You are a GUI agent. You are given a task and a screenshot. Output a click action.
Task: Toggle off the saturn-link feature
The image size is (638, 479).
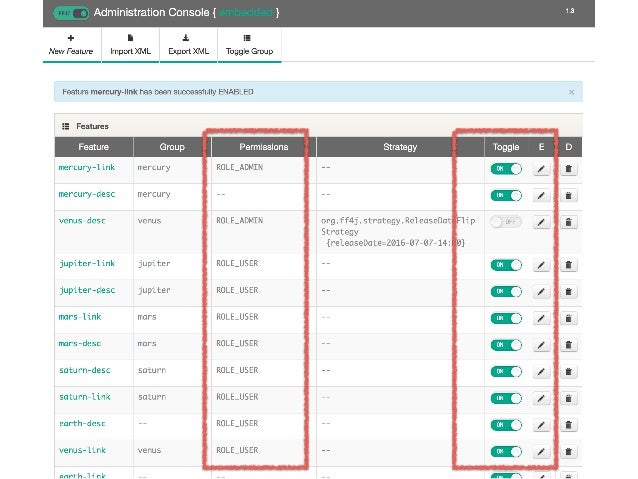(506, 398)
